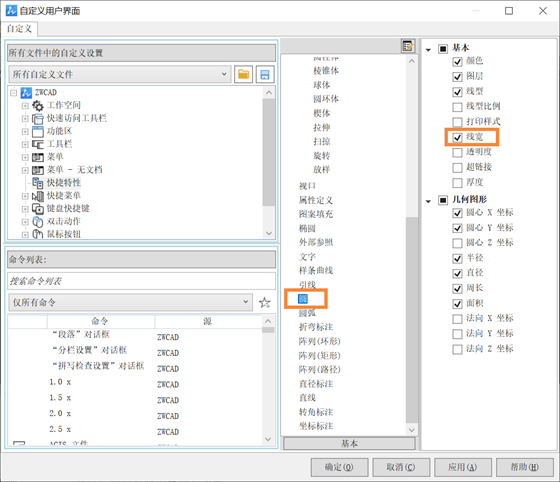Click the 搜索命令列表 search field
This screenshot has height=482, width=560.
141,281
